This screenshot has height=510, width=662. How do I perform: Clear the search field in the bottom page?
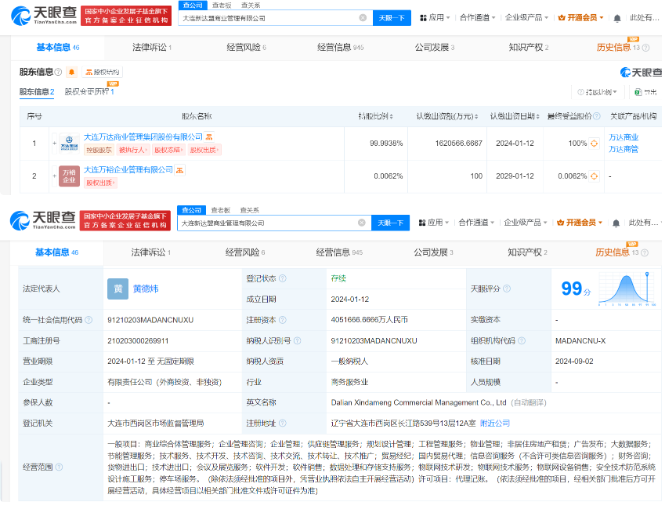coord(361,222)
